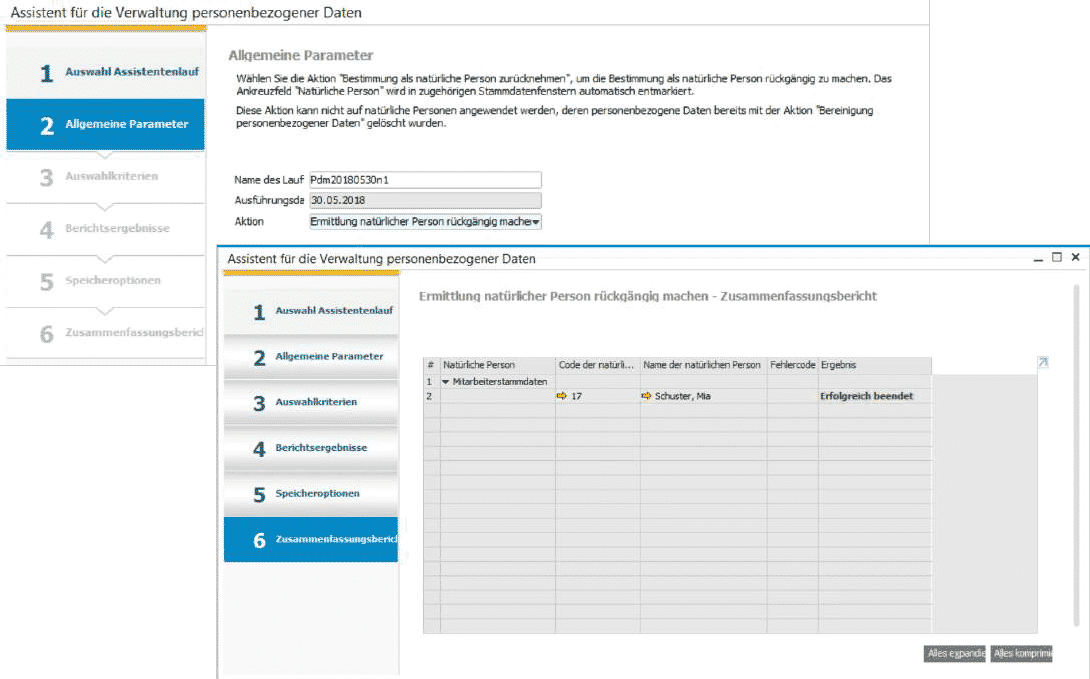Click the Name der natürlichen Person column header

(703, 365)
